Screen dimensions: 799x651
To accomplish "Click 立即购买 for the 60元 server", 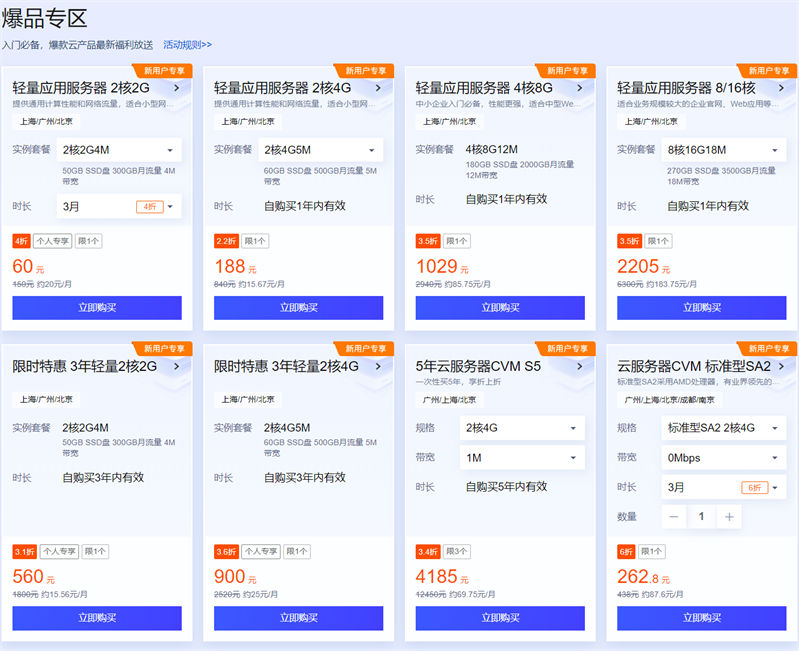I will 97,308.
